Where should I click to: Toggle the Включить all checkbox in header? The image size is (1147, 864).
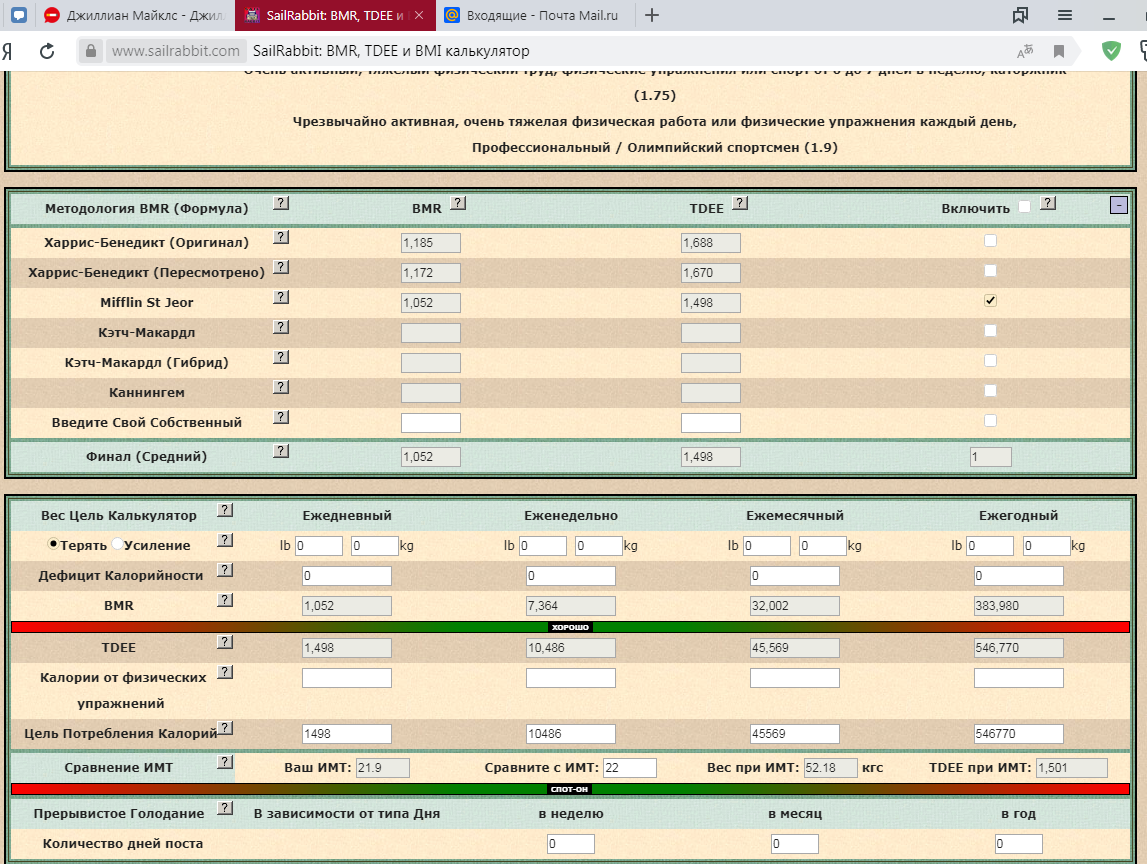coord(1024,207)
